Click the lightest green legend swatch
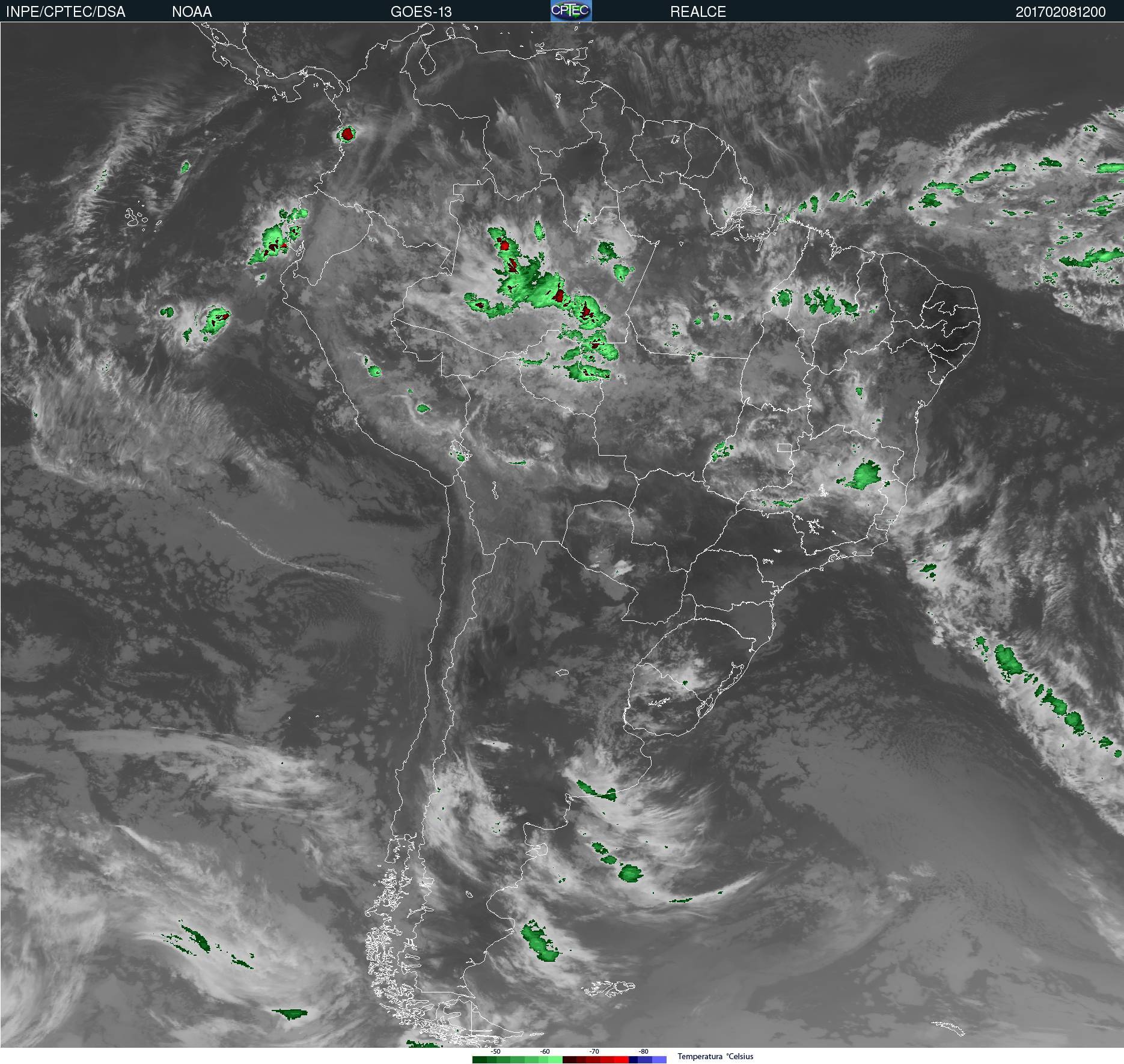Viewport: 1124px width, 1064px height. pyautogui.click(x=555, y=1060)
